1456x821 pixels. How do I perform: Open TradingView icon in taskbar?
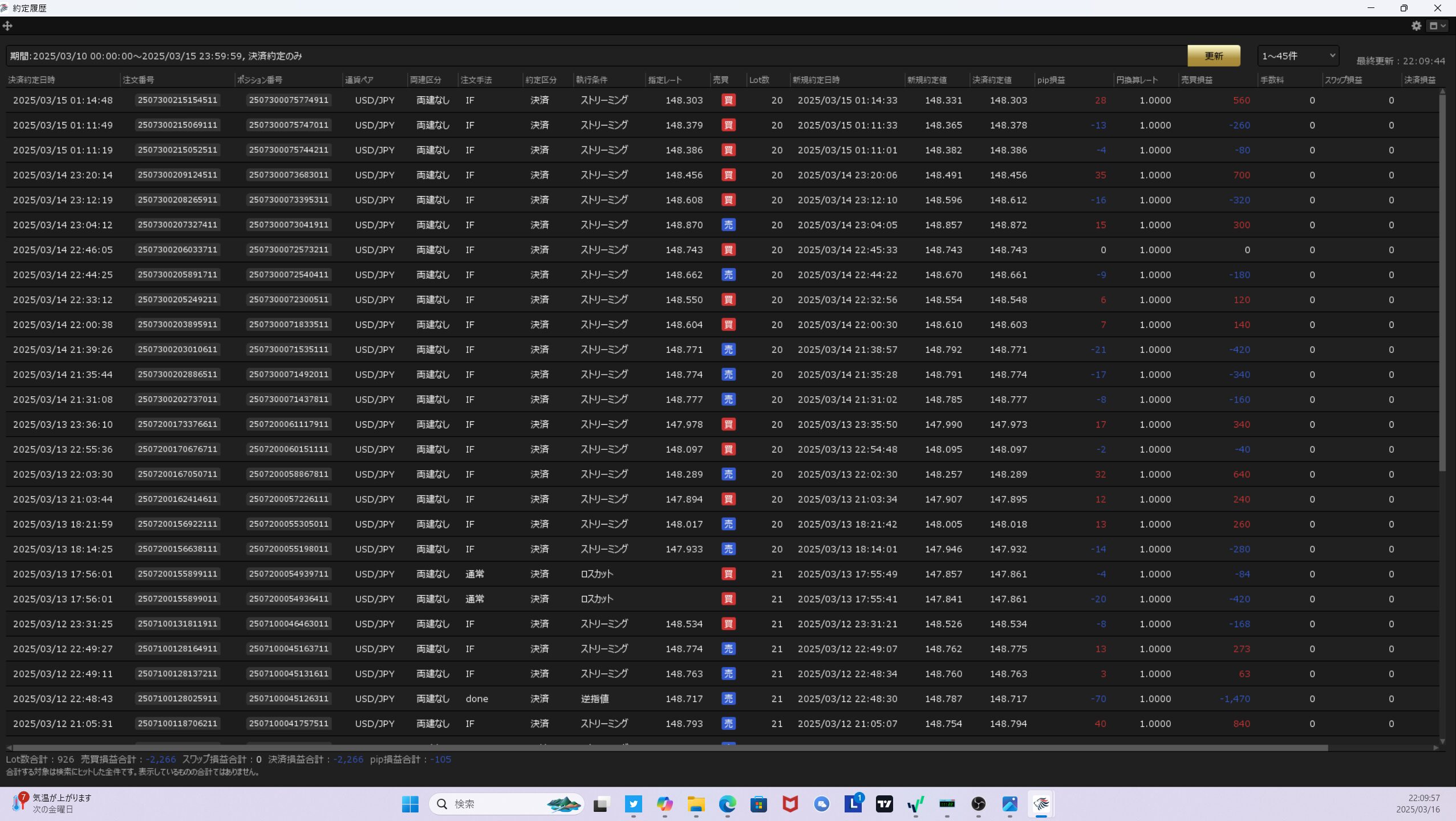[x=884, y=804]
